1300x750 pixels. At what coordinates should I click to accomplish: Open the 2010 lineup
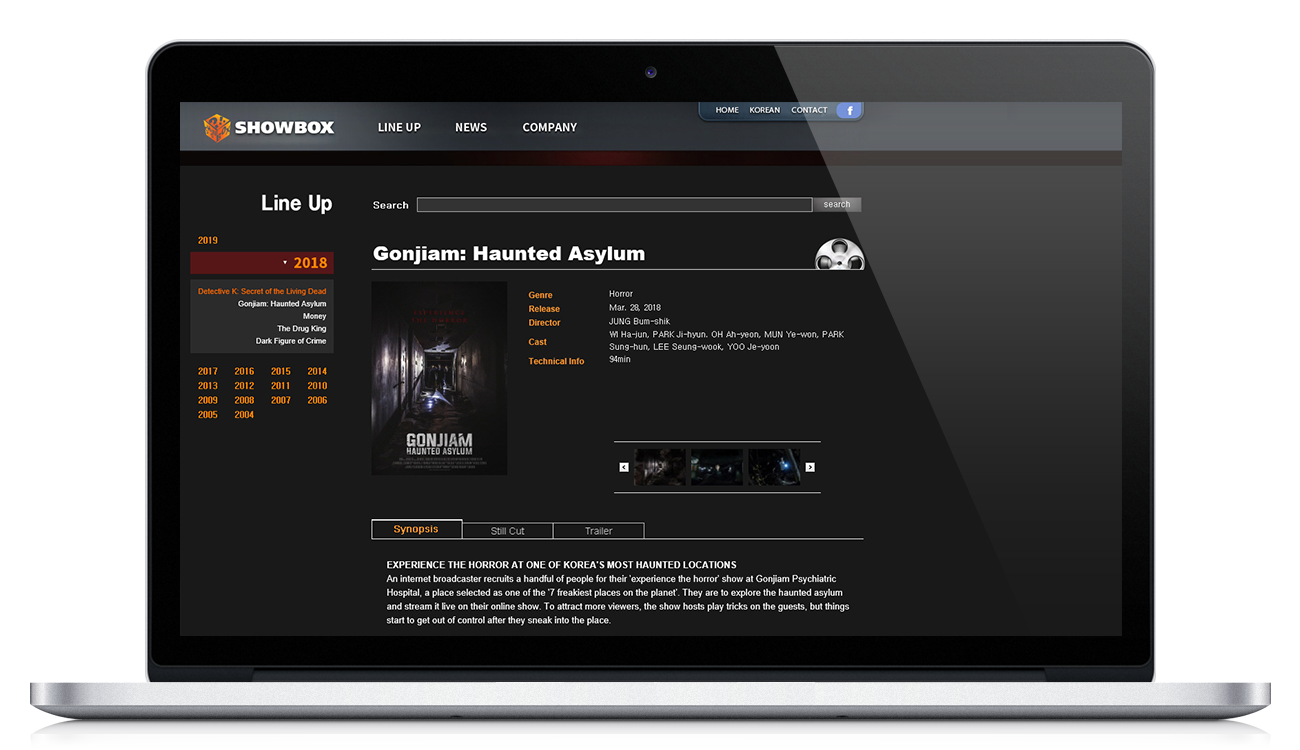pyautogui.click(x=317, y=386)
